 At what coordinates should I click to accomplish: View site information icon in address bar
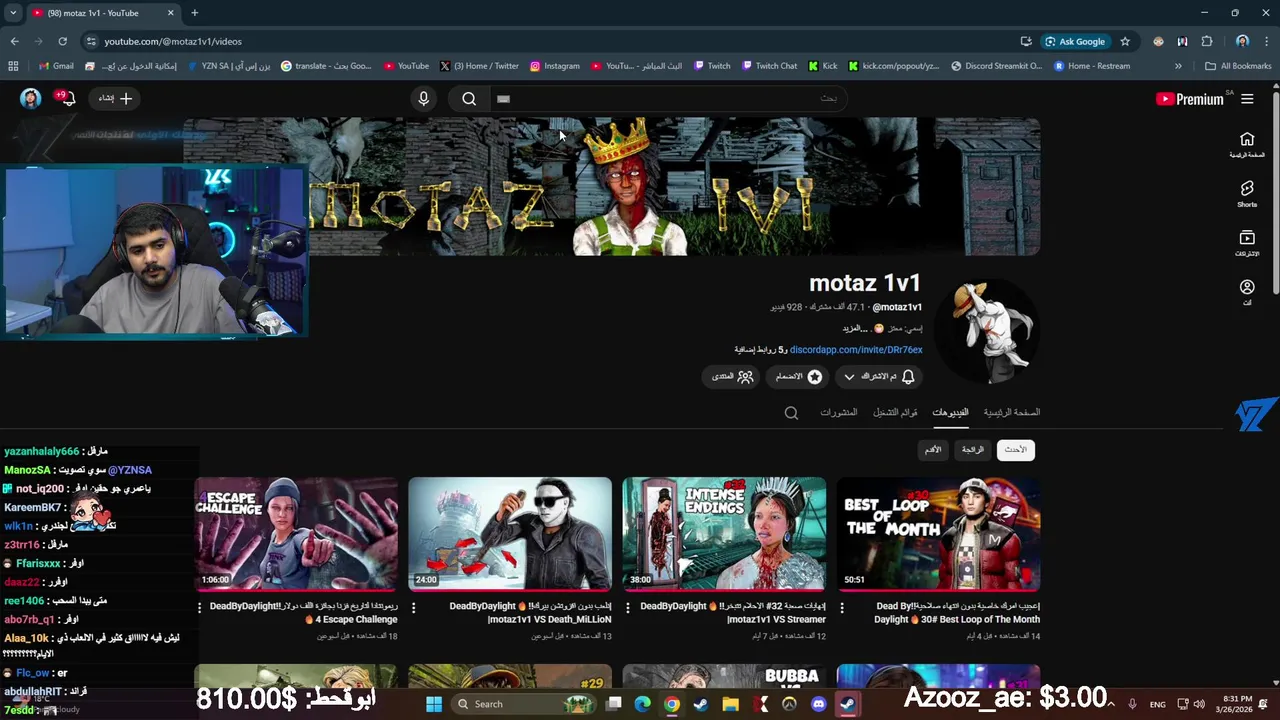[91, 41]
